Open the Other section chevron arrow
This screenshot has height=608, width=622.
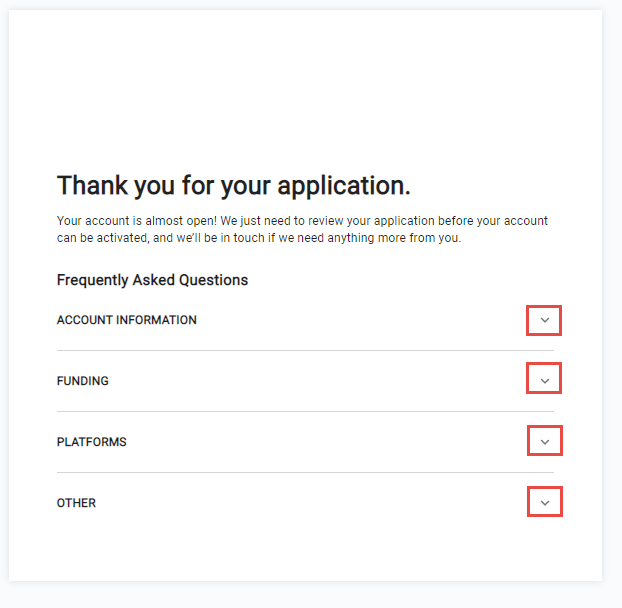coord(544,502)
